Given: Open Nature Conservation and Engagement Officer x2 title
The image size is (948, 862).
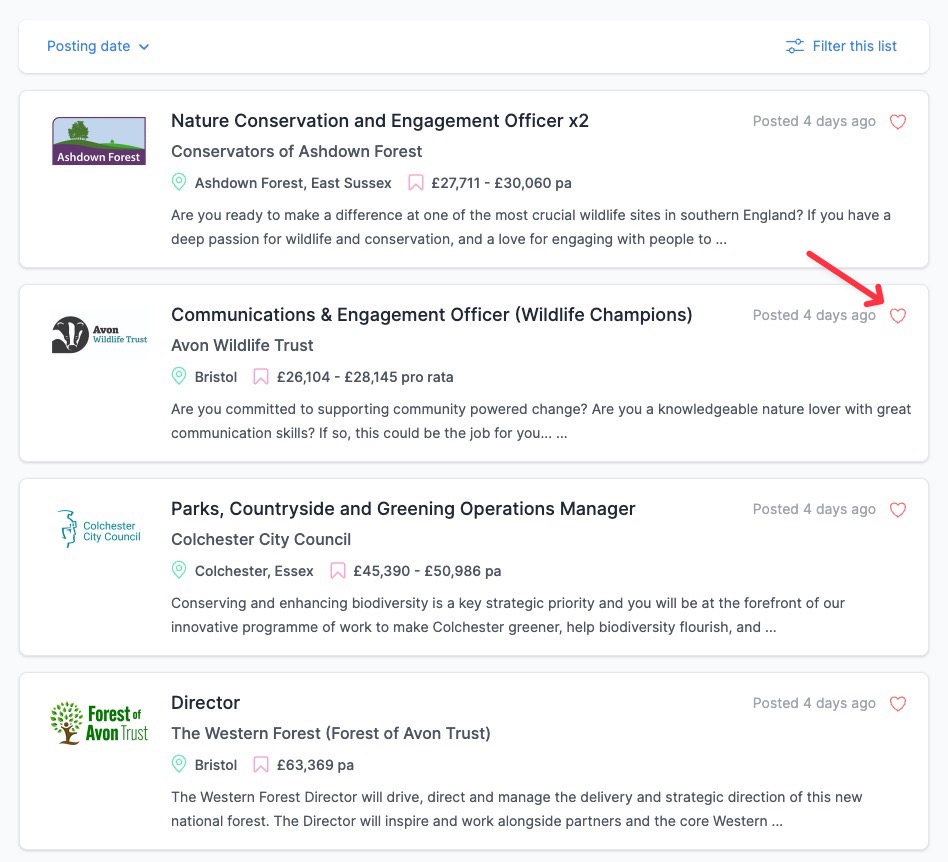Looking at the screenshot, I should click(380, 121).
